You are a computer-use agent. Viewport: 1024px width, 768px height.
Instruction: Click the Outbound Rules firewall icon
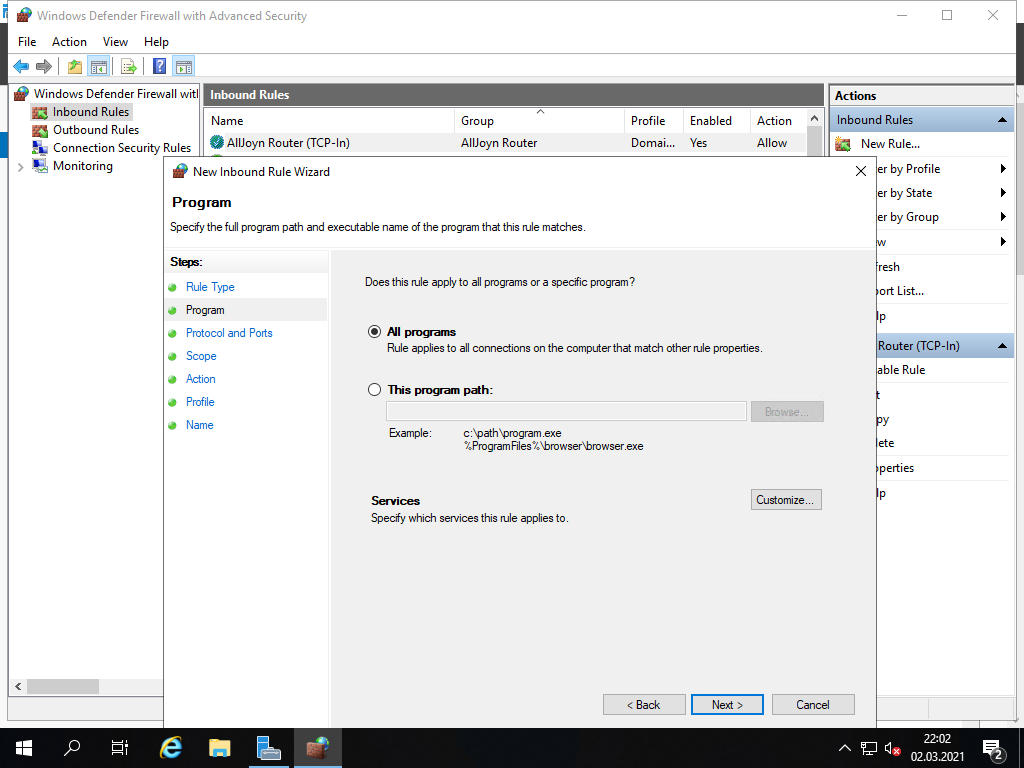tap(40, 130)
